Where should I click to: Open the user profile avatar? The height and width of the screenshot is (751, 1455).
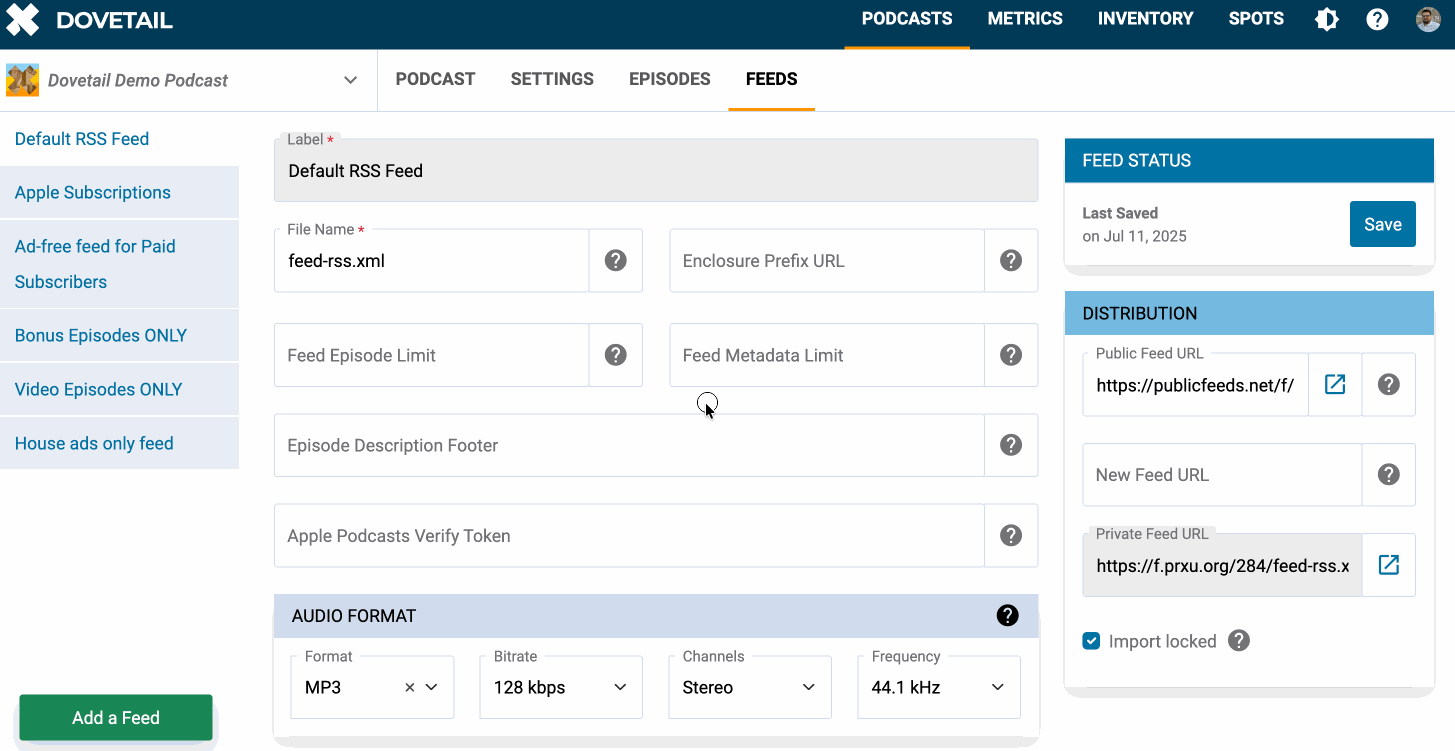click(1428, 19)
